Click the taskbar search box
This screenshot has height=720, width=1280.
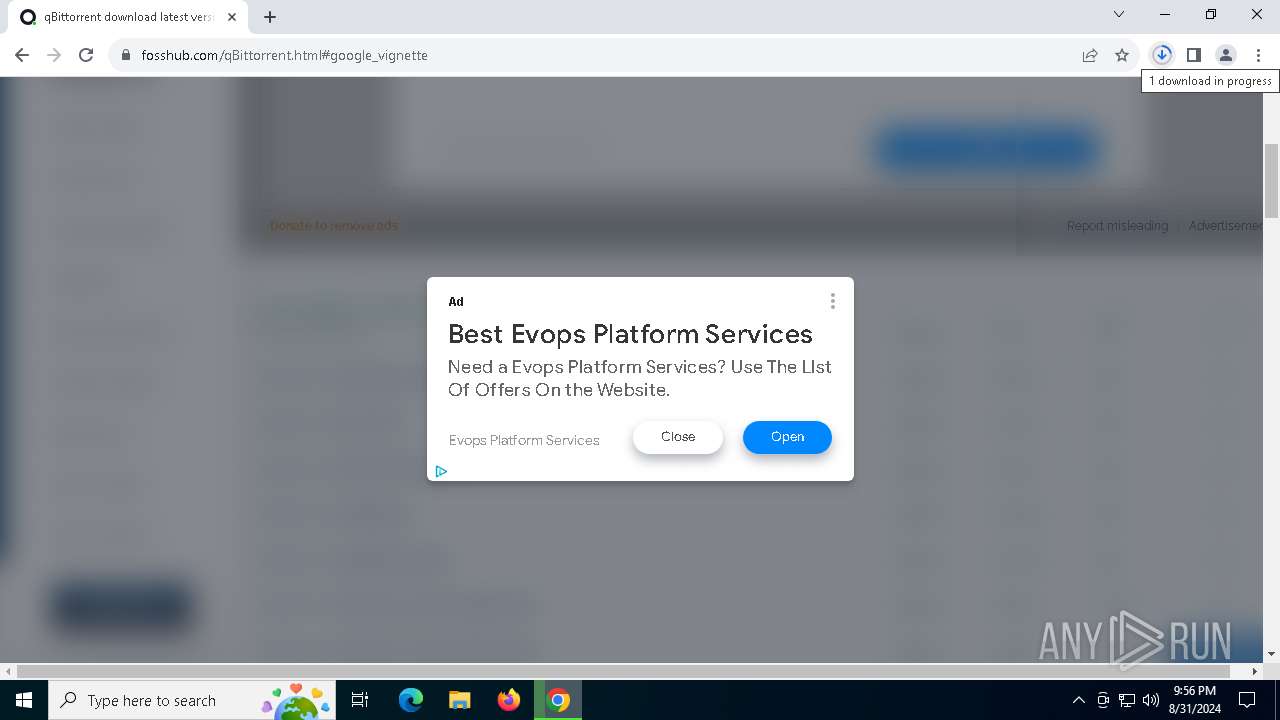[x=192, y=700]
